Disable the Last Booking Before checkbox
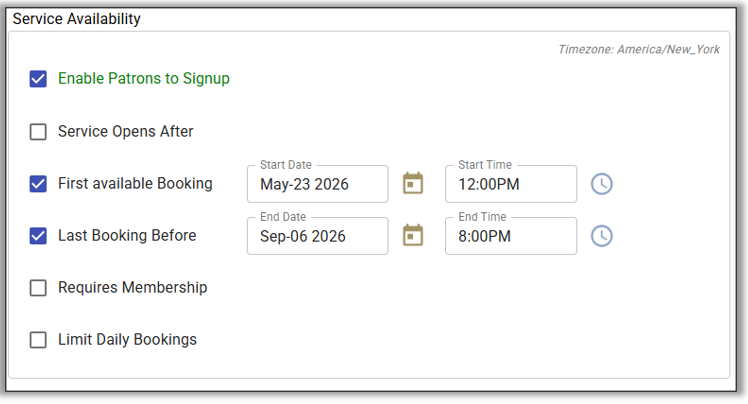The height and width of the screenshot is (404, 748). (x=38, y=236)
